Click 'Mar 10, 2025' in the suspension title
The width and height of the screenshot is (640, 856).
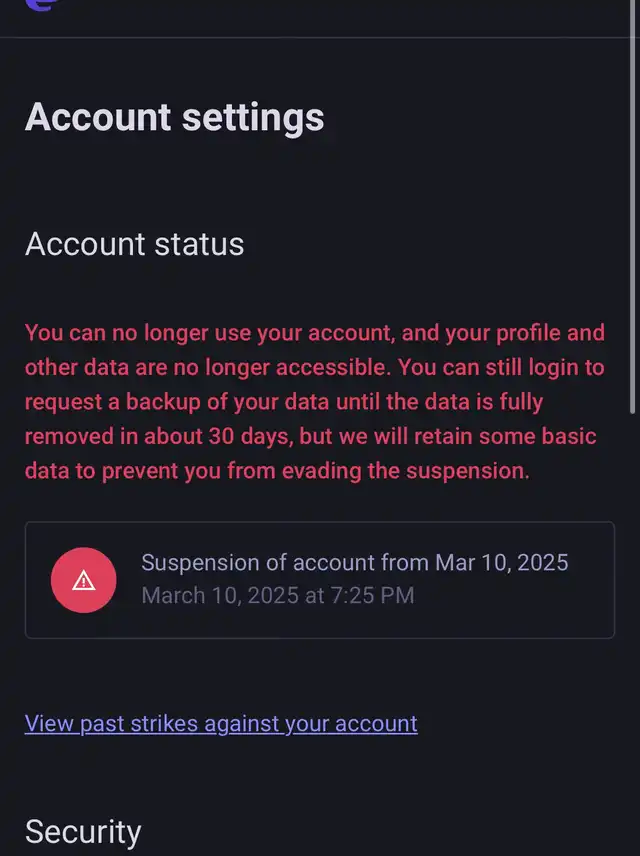tap(501, 562)
